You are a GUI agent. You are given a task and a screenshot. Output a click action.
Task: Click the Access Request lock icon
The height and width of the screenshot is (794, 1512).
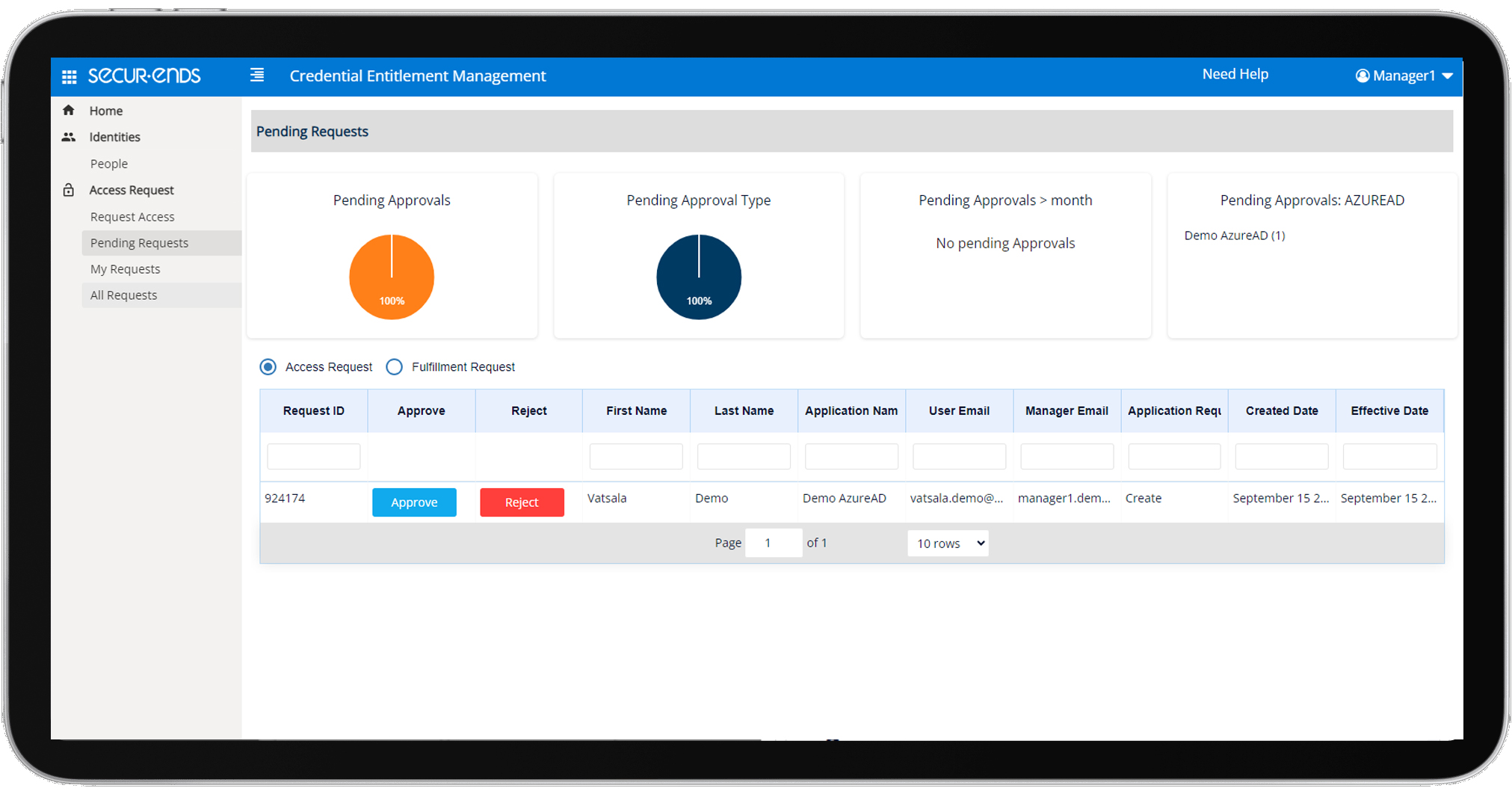(68, 190)
